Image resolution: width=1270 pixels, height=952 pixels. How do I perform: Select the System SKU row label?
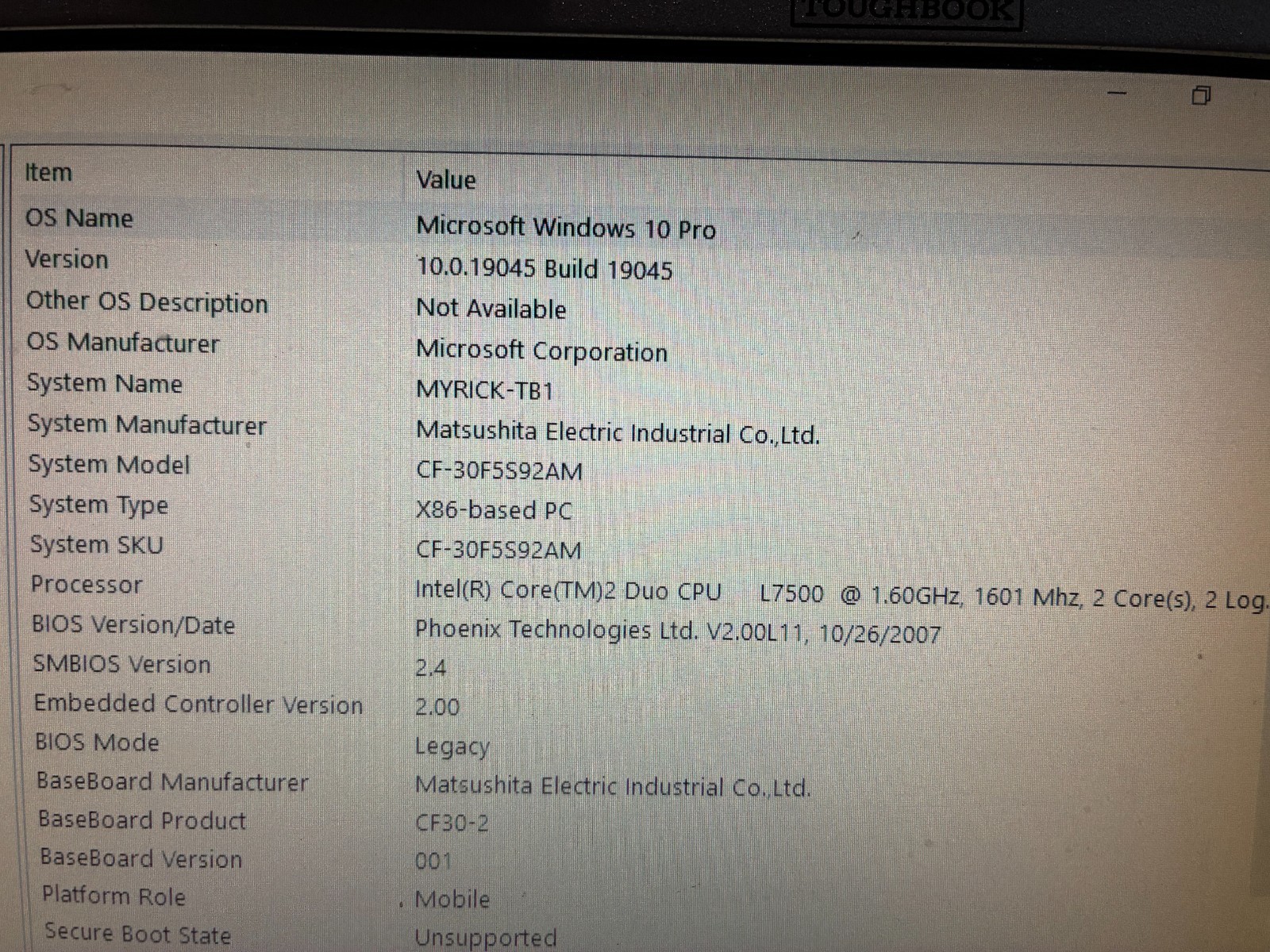[x=97, y=544]
